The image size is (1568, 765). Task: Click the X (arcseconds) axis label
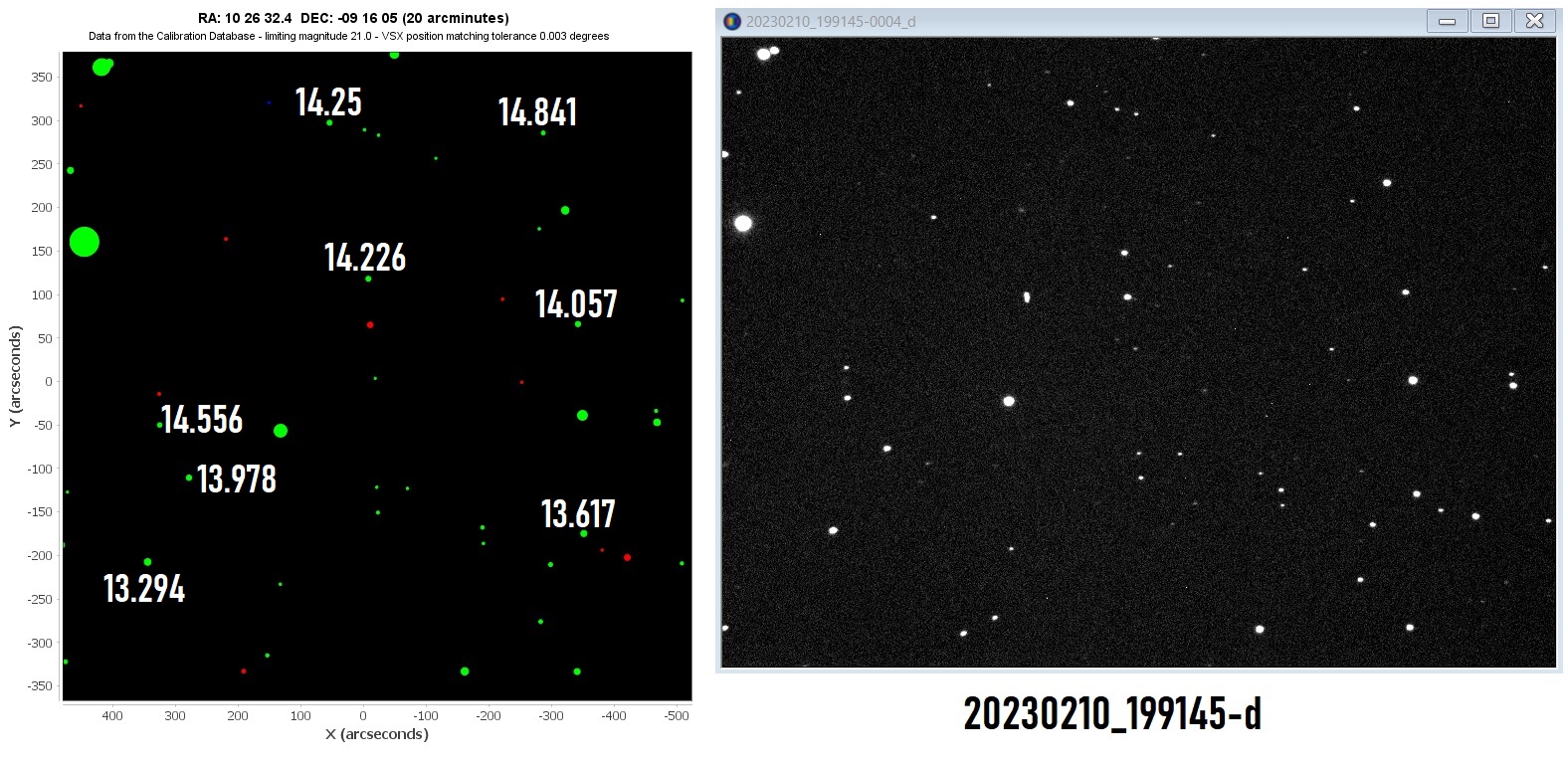pyautogui.click(x=377, y=734)
